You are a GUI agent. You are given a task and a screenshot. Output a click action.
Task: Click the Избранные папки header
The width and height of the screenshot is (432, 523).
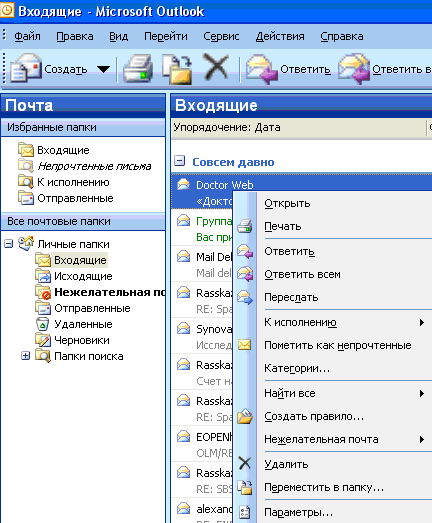(x=83, y=127)
